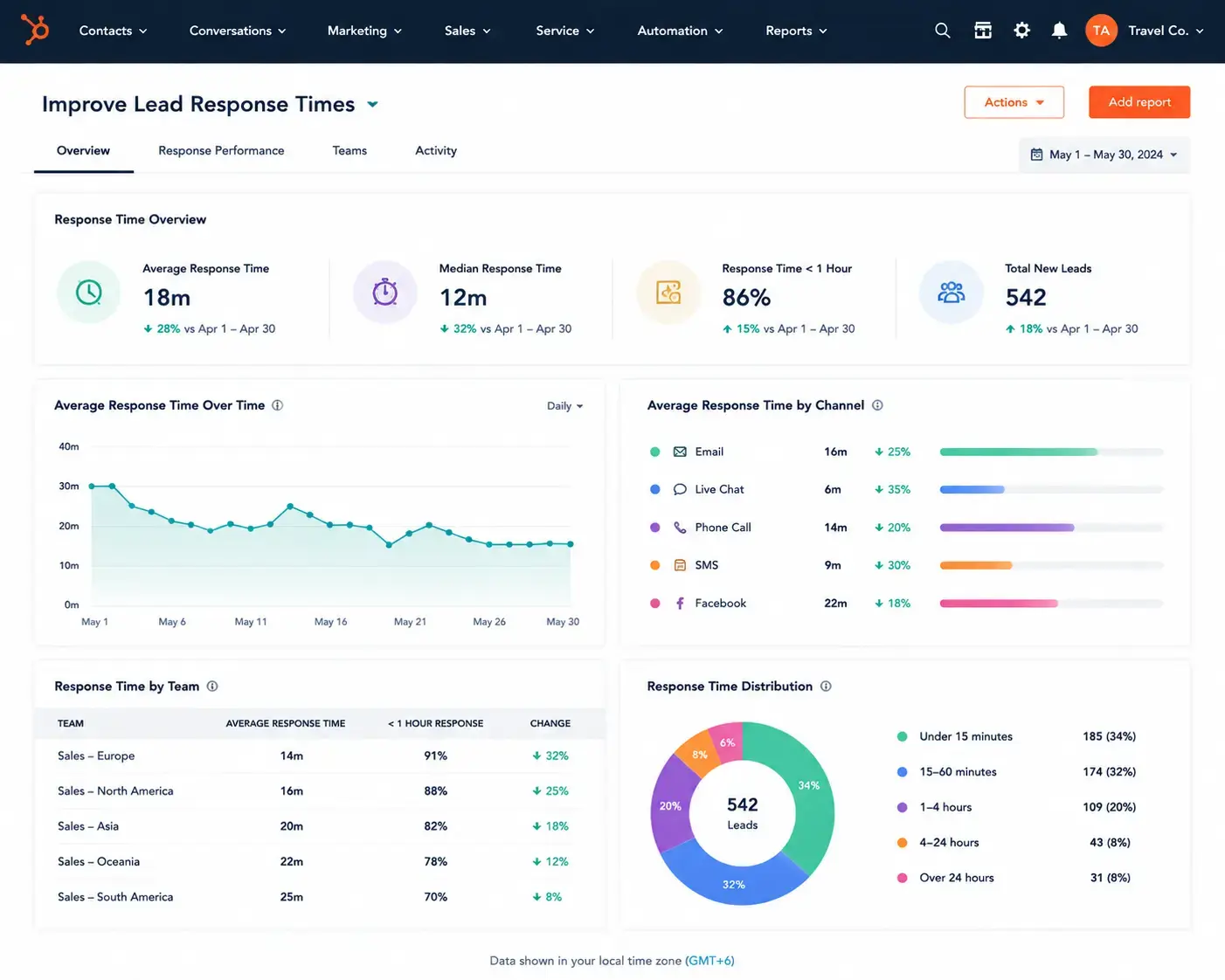Click the Average Response Time clock icon
The height and width of the screenshot is (980, 1225).
pyautogui.click(x=88, y=292)
